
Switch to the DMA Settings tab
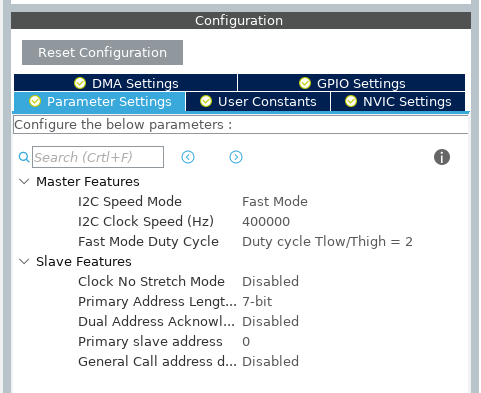coord(126,83)
